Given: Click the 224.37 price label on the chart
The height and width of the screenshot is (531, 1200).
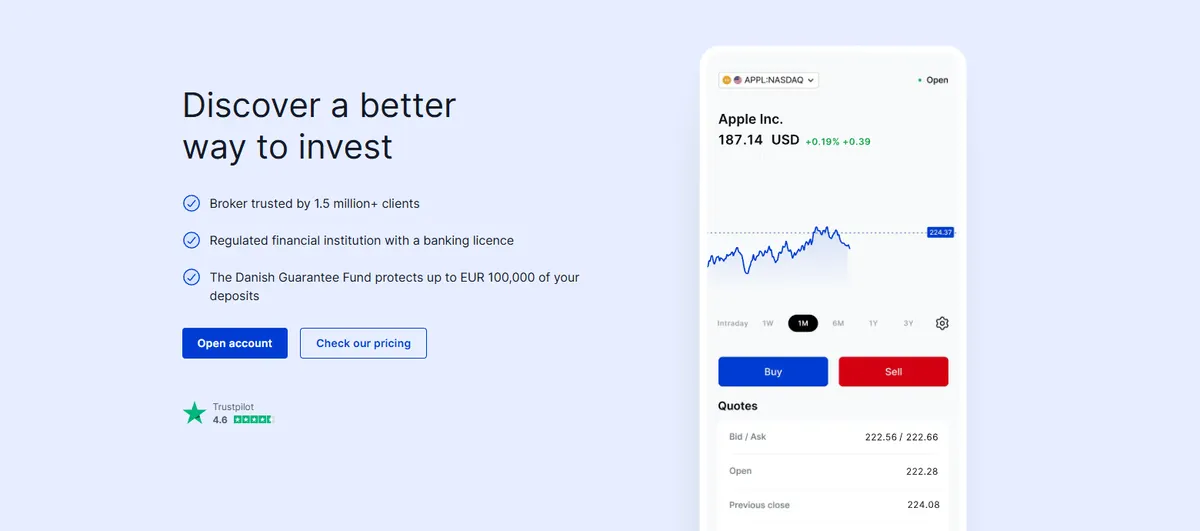Looking at the screenshot, I should tap(940, 232).
